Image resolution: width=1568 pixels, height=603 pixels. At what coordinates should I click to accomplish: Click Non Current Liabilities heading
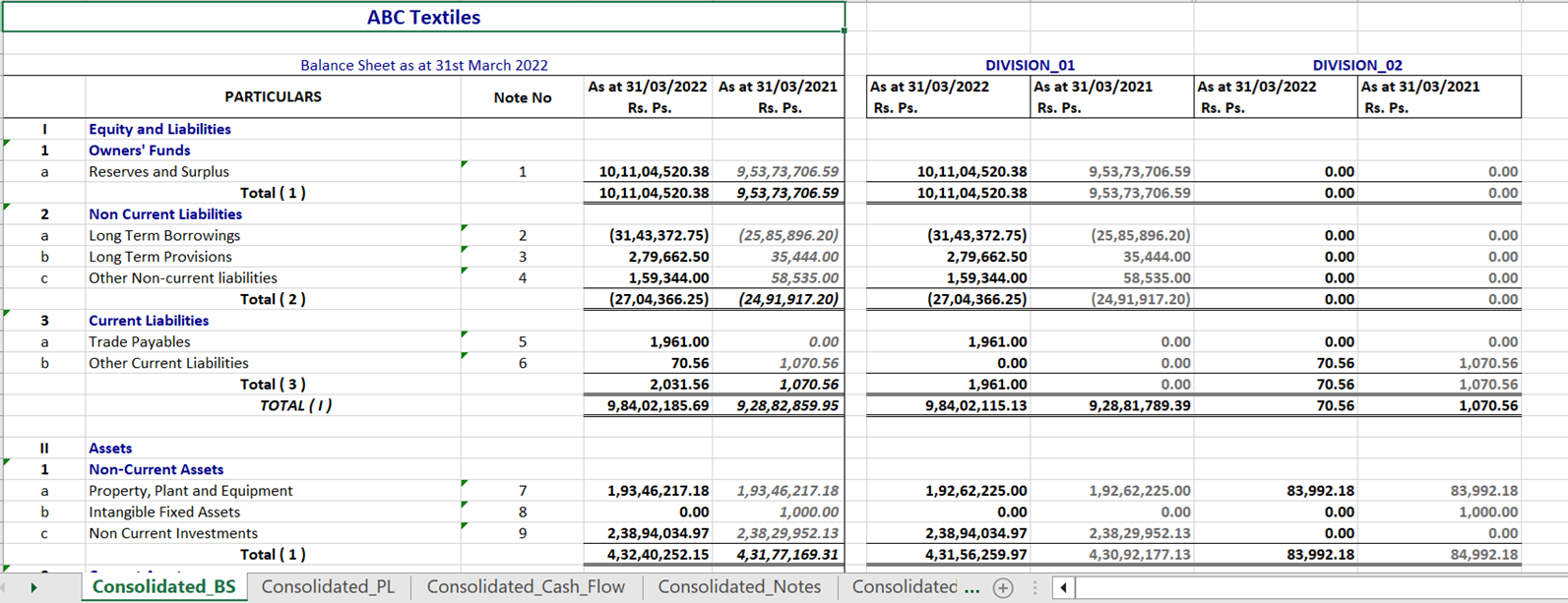click(x=165, y=214)
